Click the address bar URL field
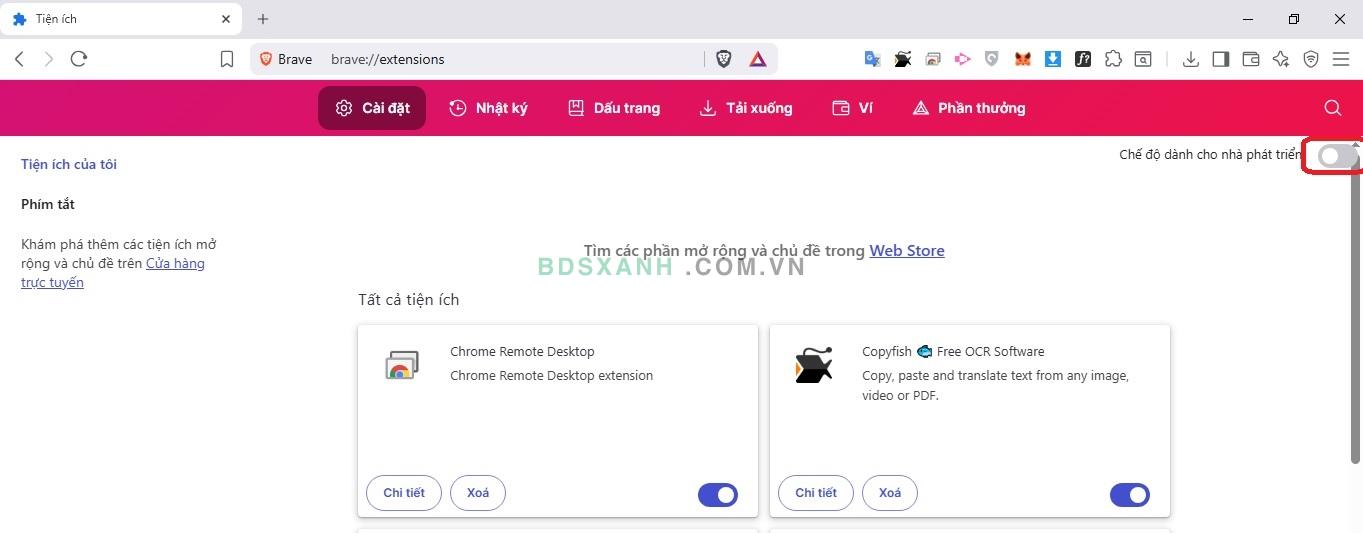Screen dimensions: 1363x533 coord(515,59)
